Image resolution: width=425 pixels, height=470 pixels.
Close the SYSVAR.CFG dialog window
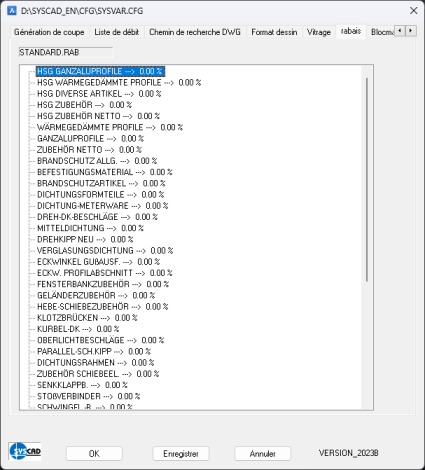click(414, 11)
